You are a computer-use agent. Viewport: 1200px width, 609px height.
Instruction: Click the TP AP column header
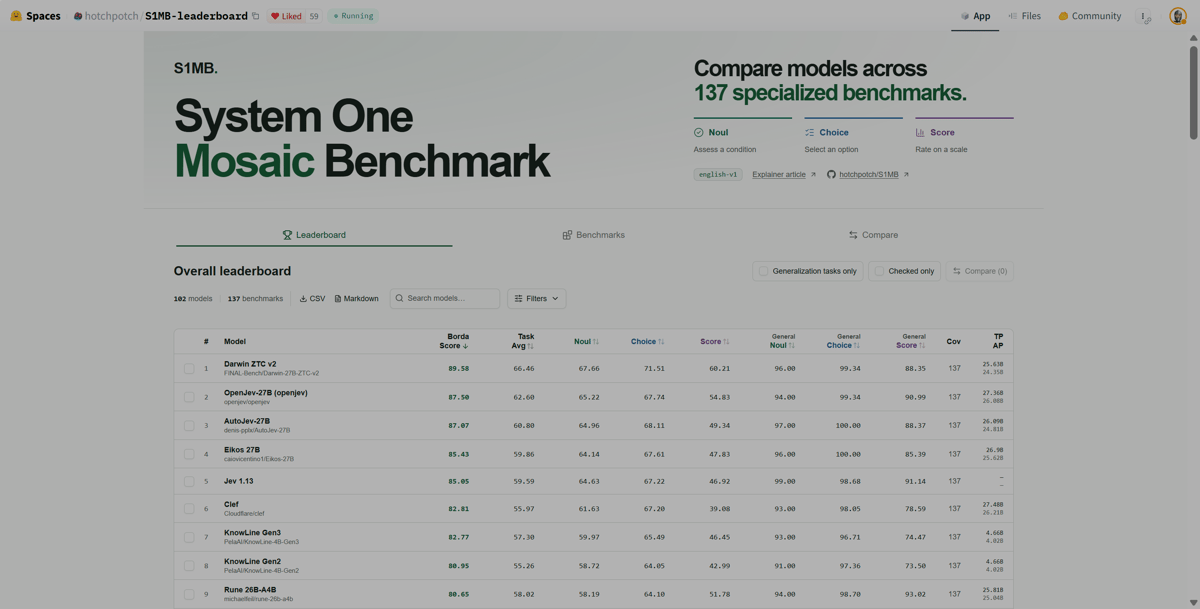(x=997, y=341)
